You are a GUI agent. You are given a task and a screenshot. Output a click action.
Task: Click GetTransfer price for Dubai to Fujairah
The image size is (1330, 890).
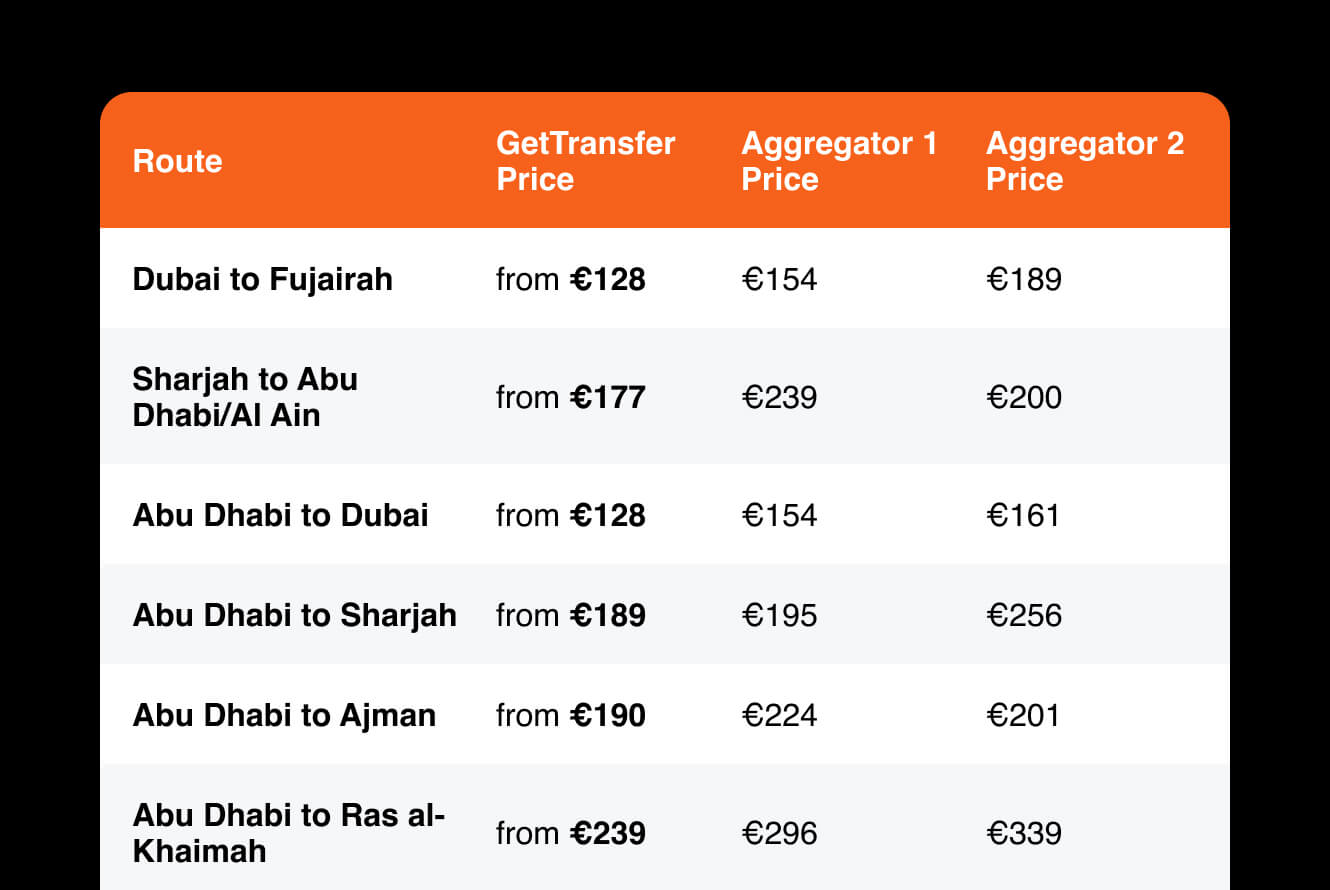pyautogui.click(x=571, y=279)
